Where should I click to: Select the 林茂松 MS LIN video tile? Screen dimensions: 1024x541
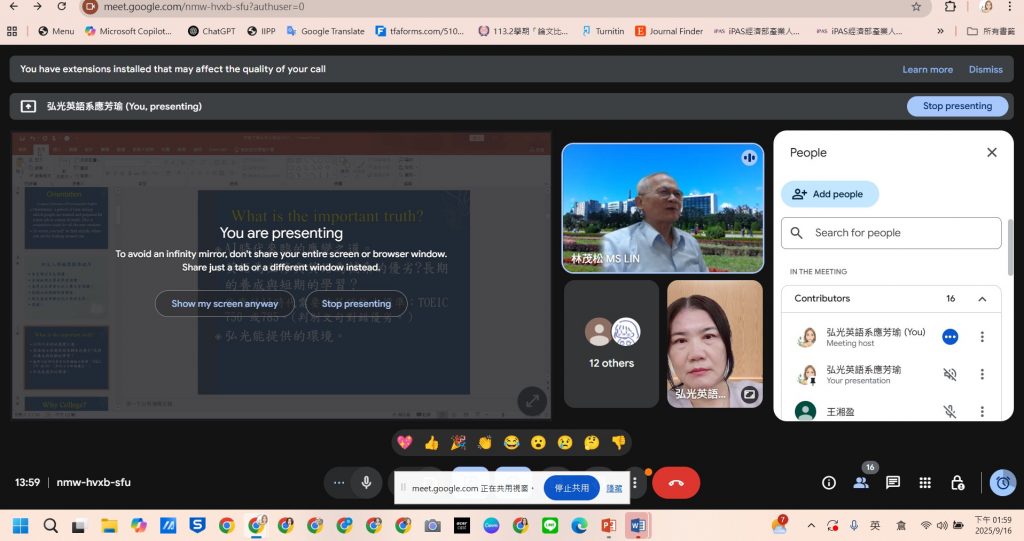click(x=662, y=208)
